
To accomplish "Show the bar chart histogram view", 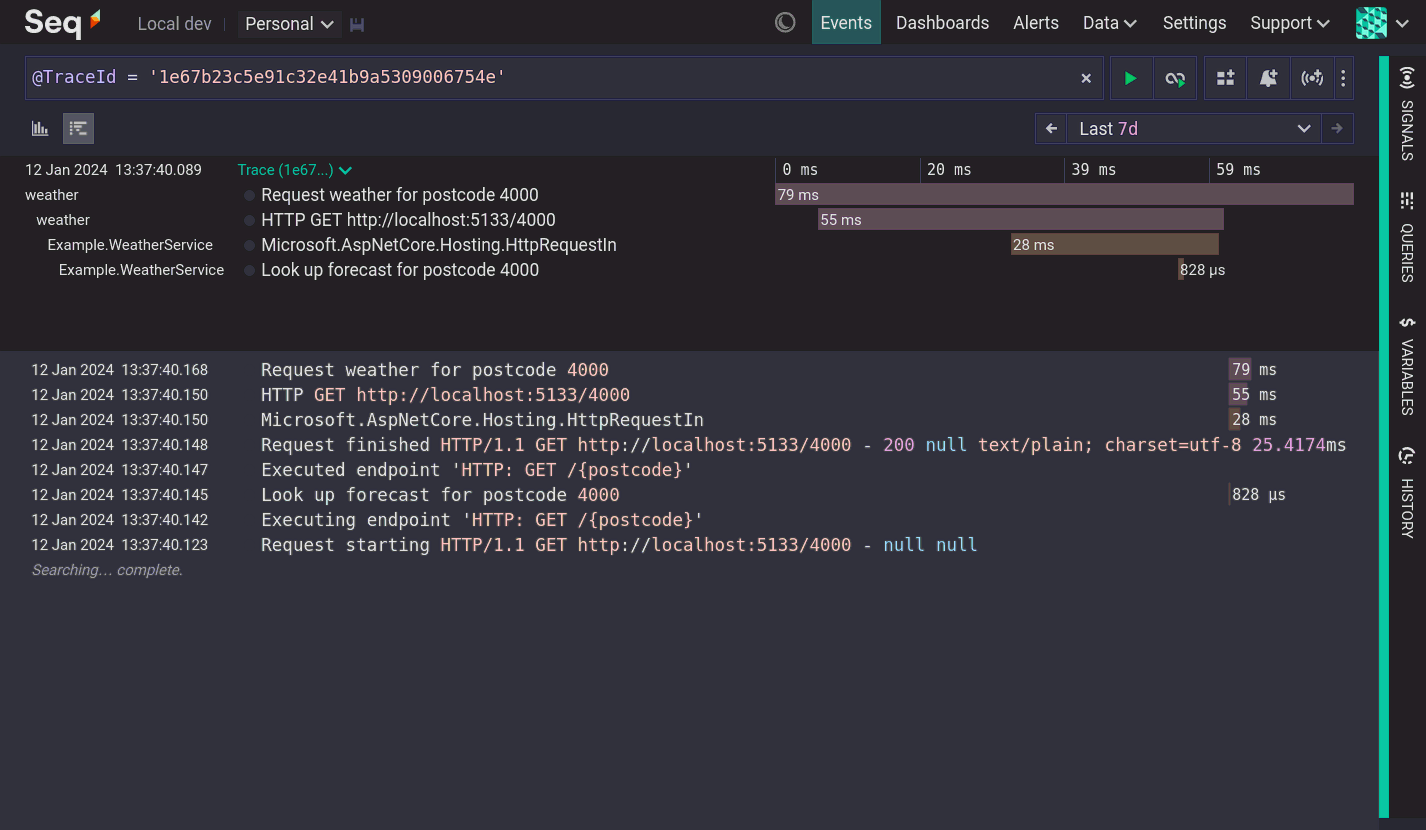I will click(x=40, y=128).
